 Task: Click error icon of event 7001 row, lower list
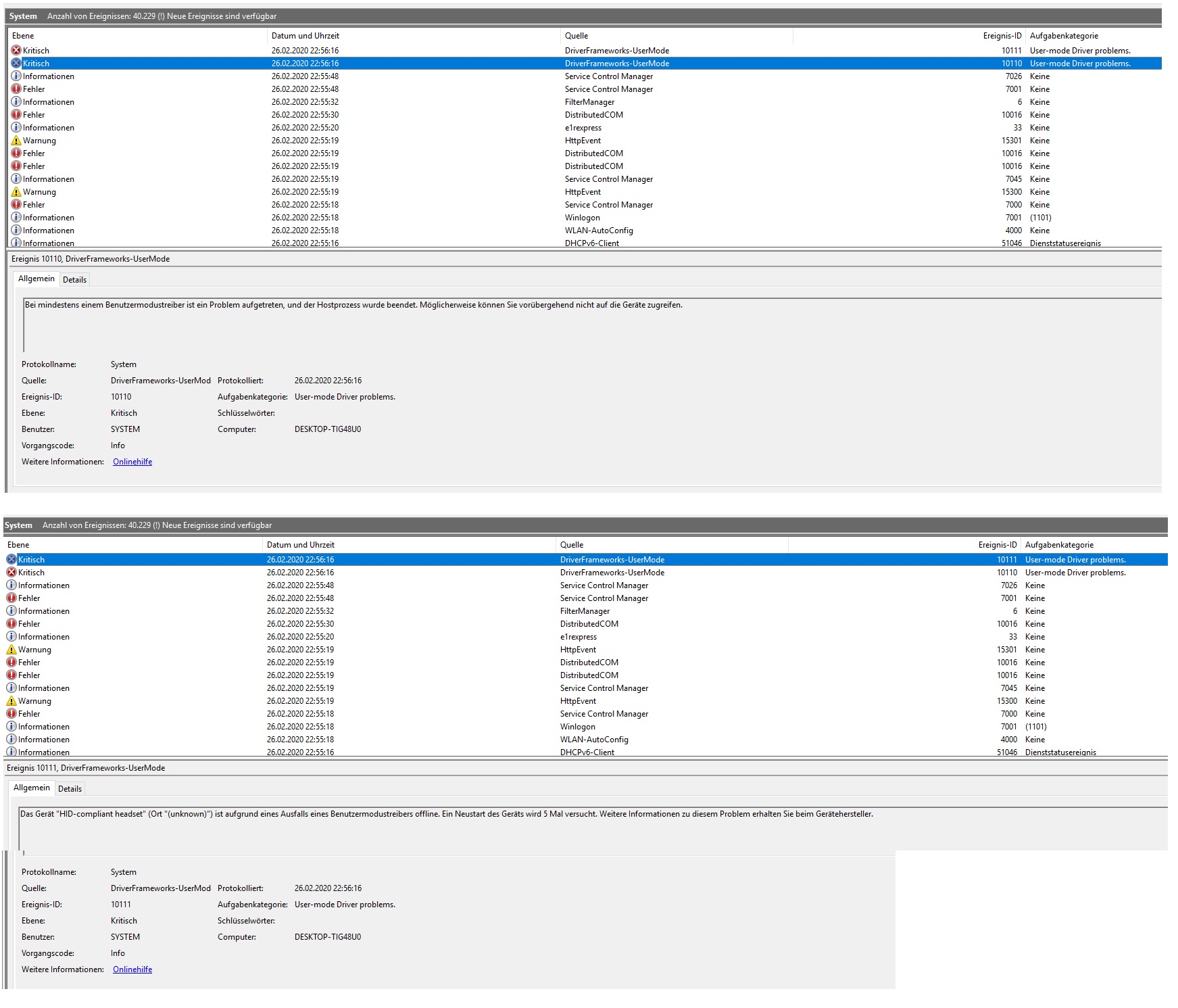[11, 598]
